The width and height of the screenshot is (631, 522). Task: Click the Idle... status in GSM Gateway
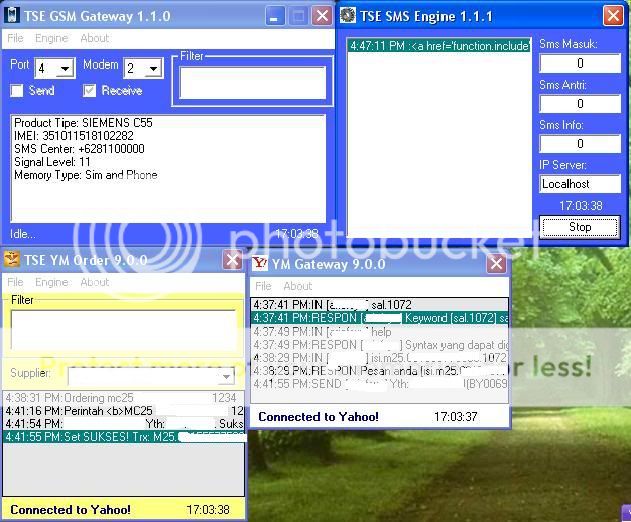[x=23, y=234]
